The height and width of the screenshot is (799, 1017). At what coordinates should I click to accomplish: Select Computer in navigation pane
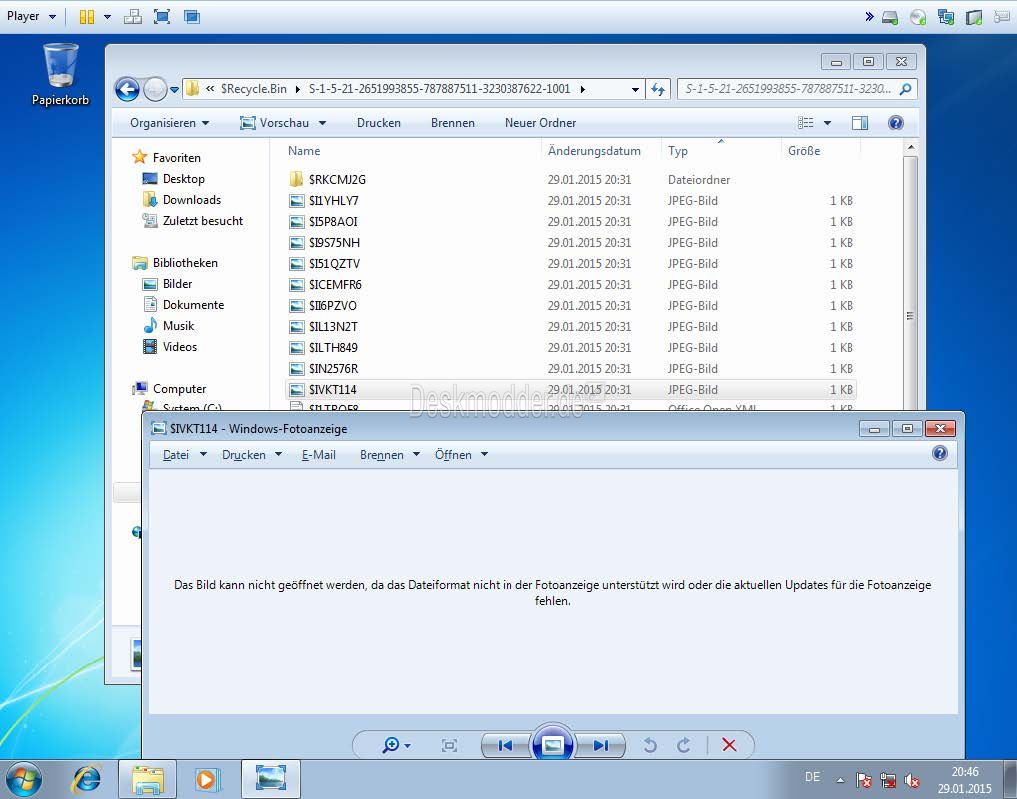[x=169, y=388]
